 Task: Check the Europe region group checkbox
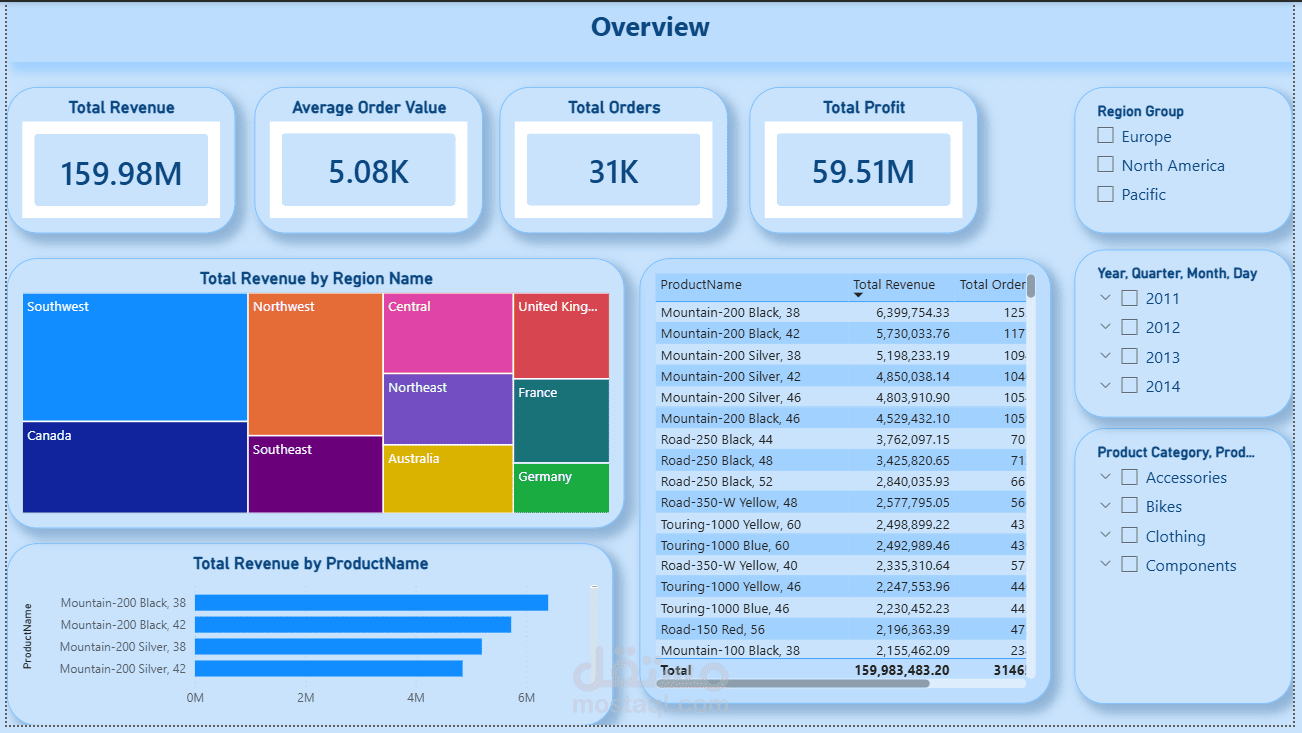point(1105,135)
